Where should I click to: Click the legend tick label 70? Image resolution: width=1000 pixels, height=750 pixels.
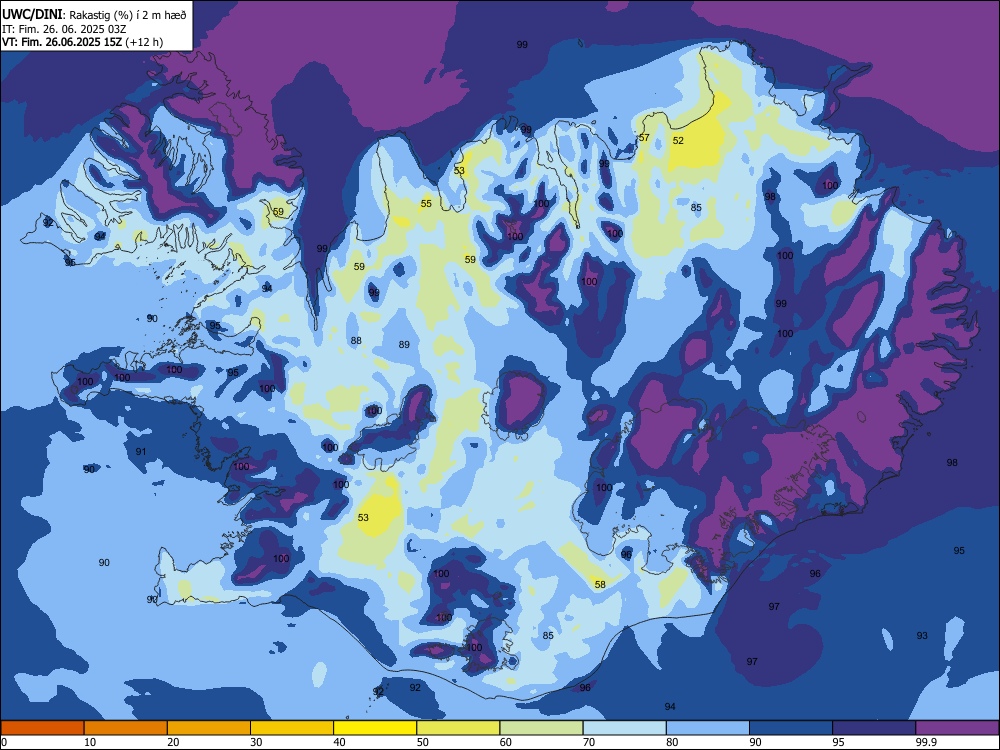[x=589, y=742]
